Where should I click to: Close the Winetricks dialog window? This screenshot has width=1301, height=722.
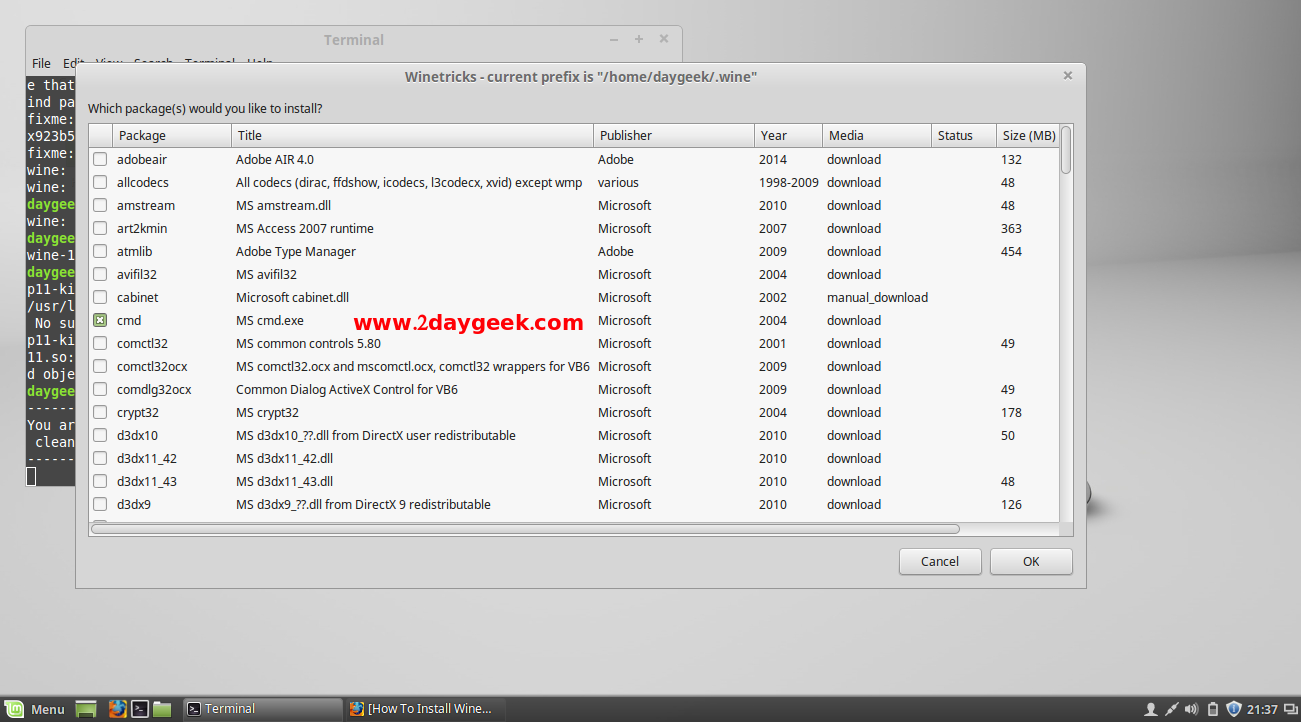pyautogui.click(x=1068, y=76)
